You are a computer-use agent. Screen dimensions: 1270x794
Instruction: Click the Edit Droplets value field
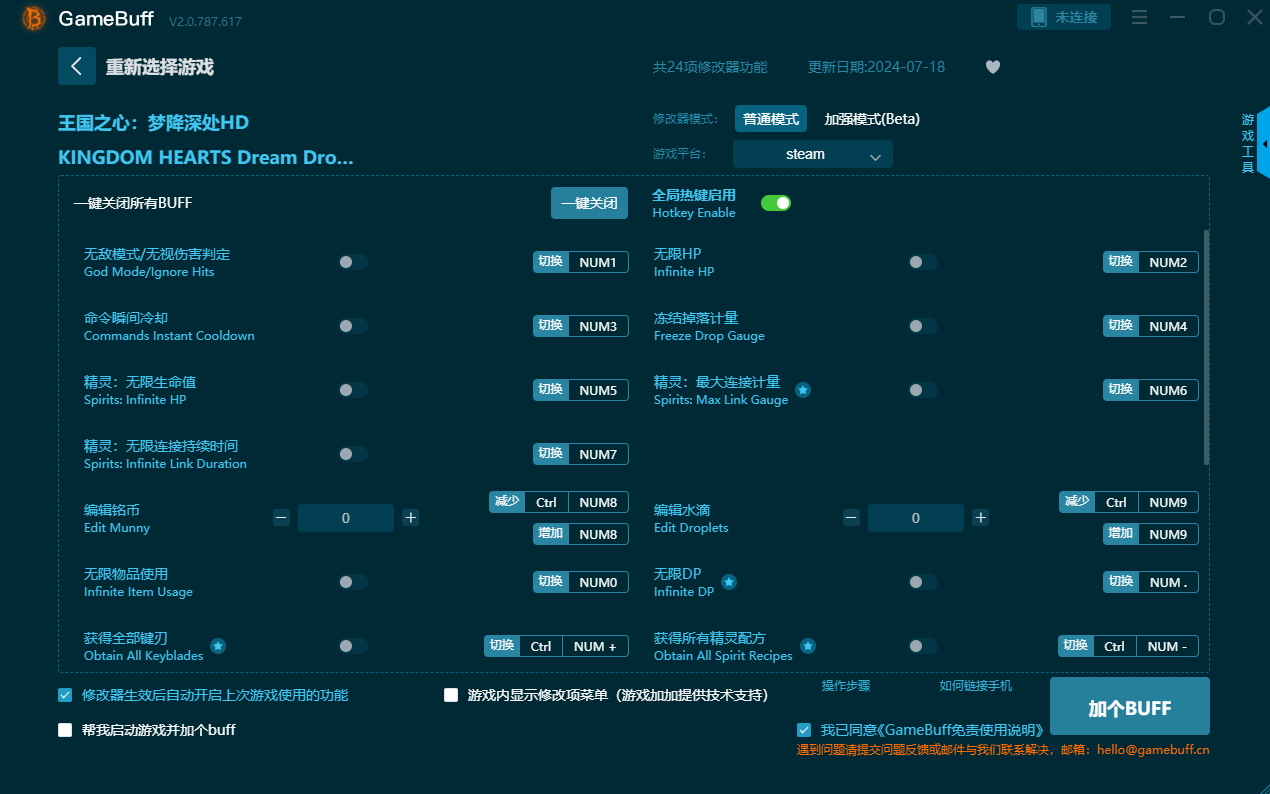pyautogui.click(x=916, y=518)
